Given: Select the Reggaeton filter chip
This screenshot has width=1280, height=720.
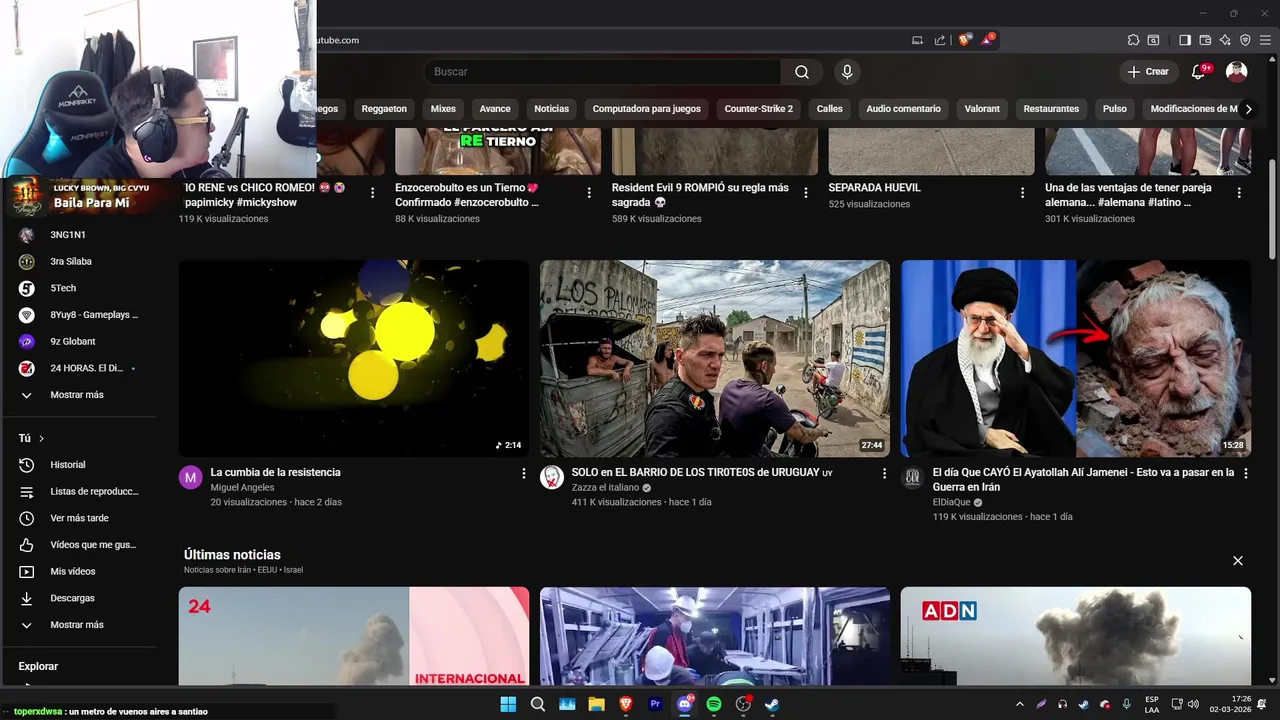Looking at the screenshot, I should click(x=384, y=109).
